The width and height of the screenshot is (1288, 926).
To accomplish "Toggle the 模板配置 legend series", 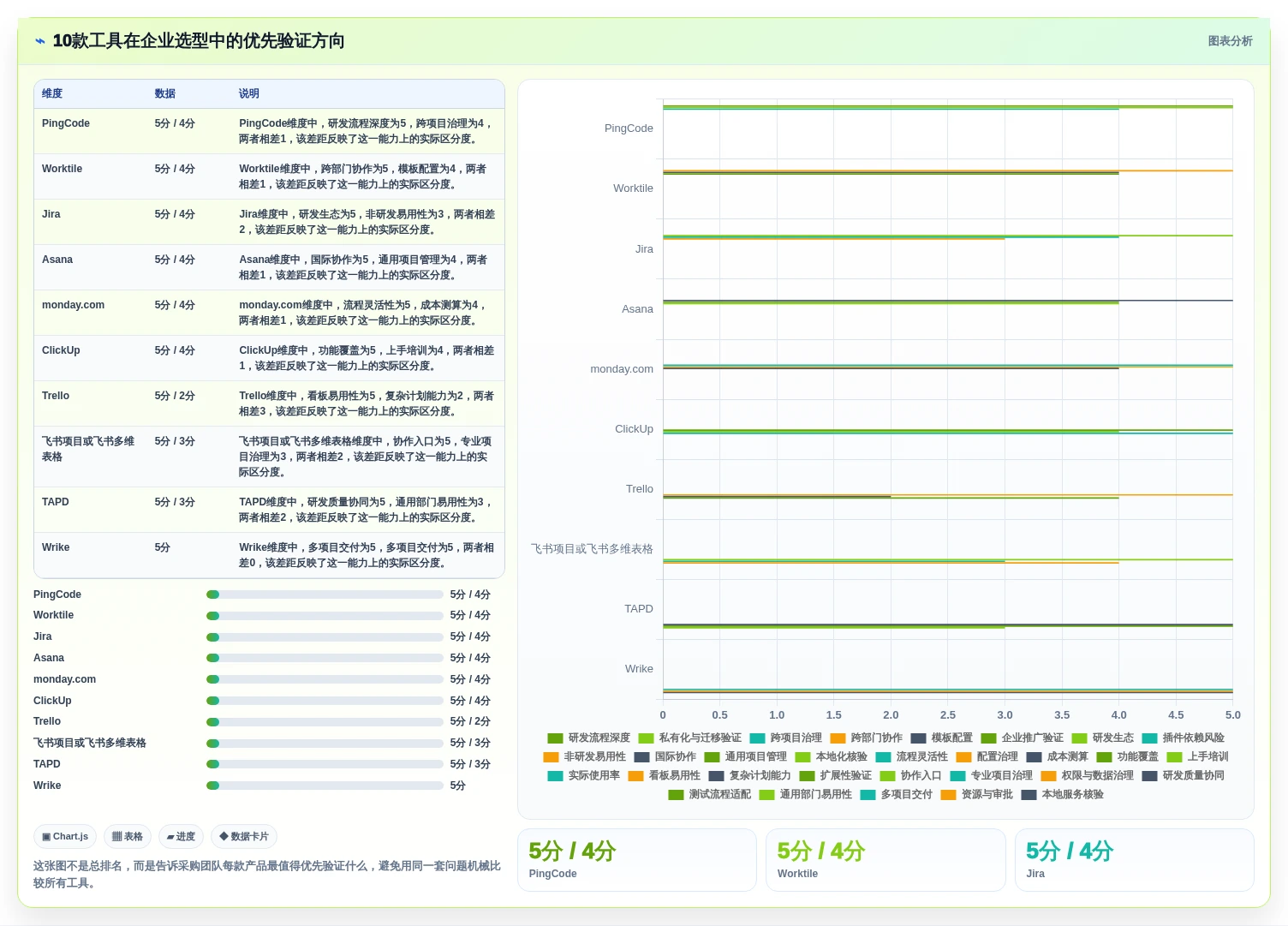I will (x=942, y=738).
